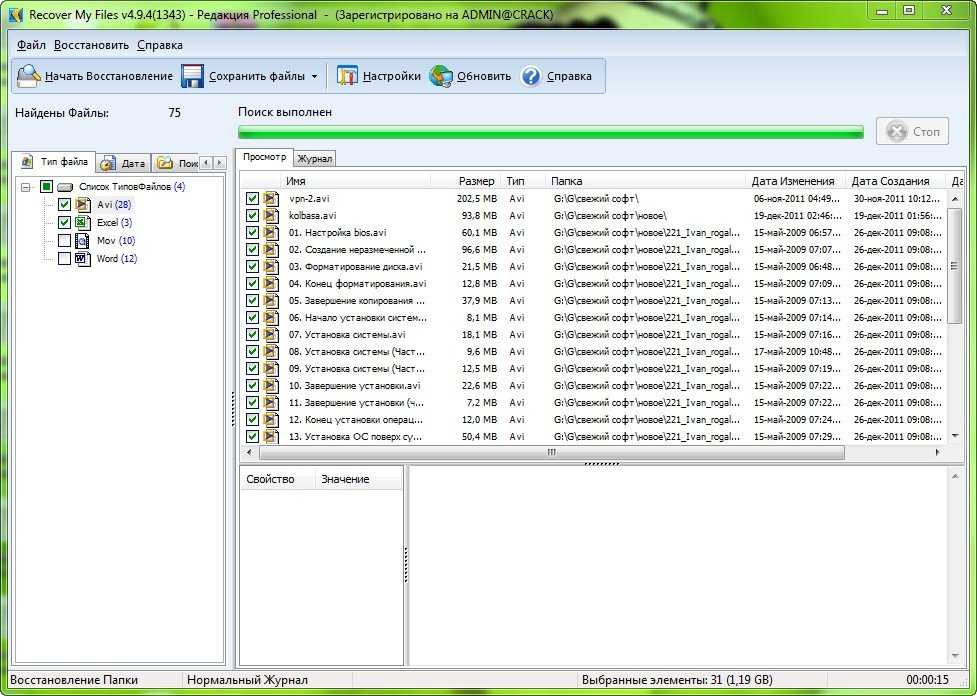Click the file list scroll-down arrow
The width and height of the screenshot is (977, 696).
click(955, 436)
